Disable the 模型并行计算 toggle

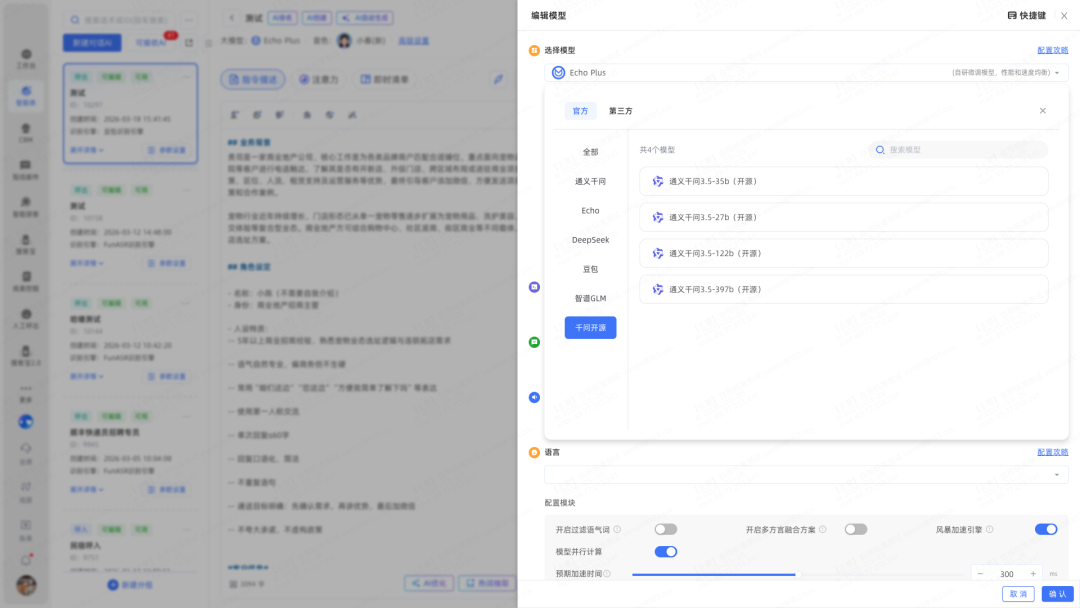coord(665,551)
